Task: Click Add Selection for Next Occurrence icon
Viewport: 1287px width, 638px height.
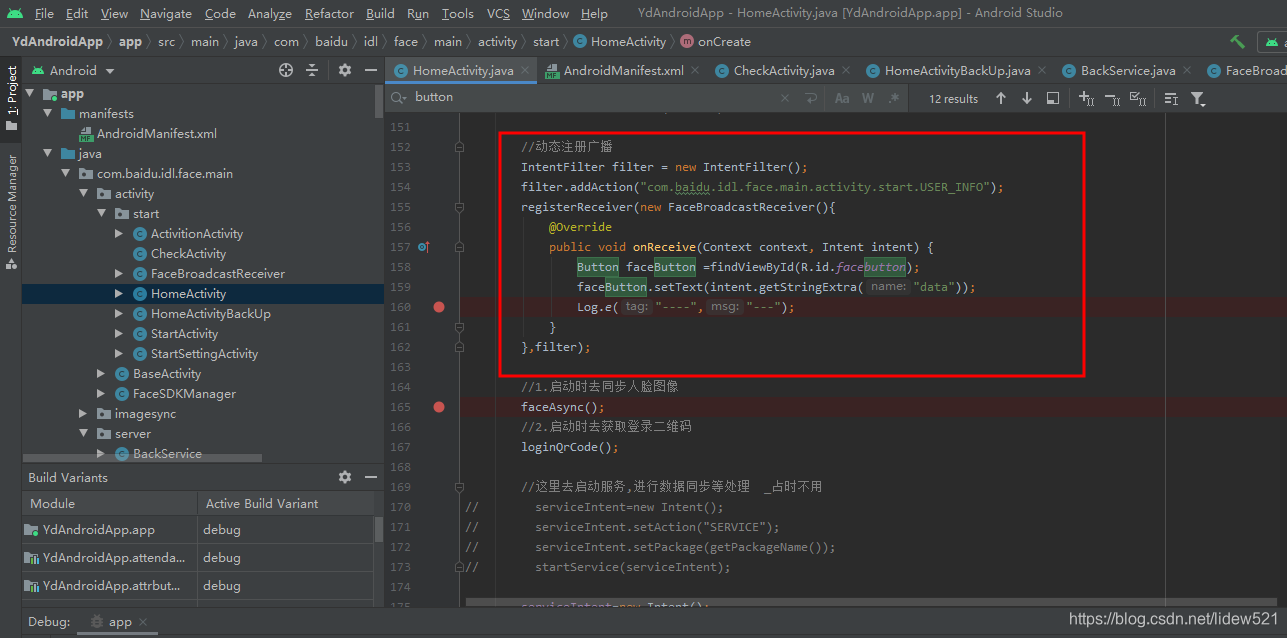Action: tap(1086, 98)
